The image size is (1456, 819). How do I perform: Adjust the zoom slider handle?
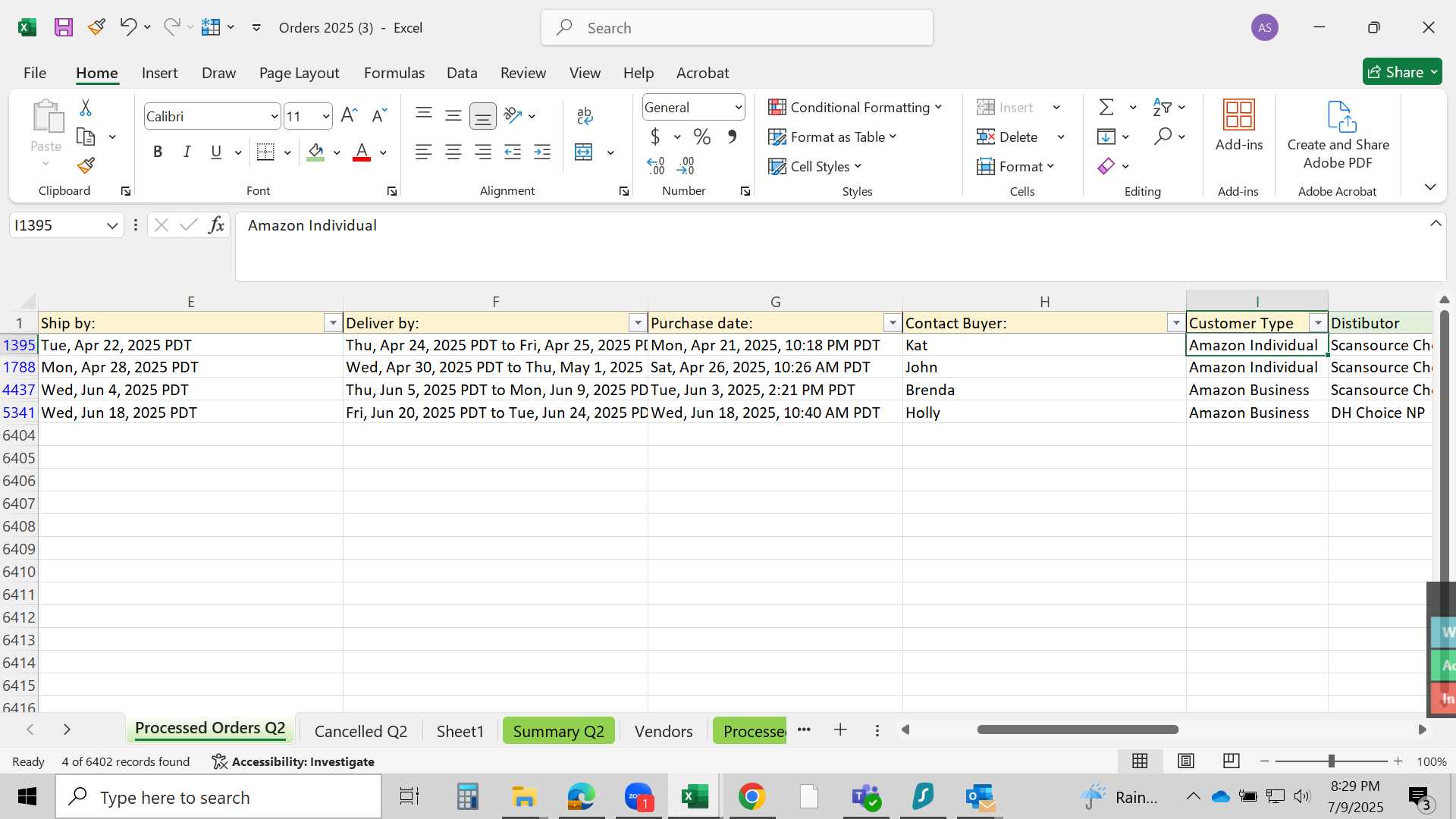tap(1331, 761)
